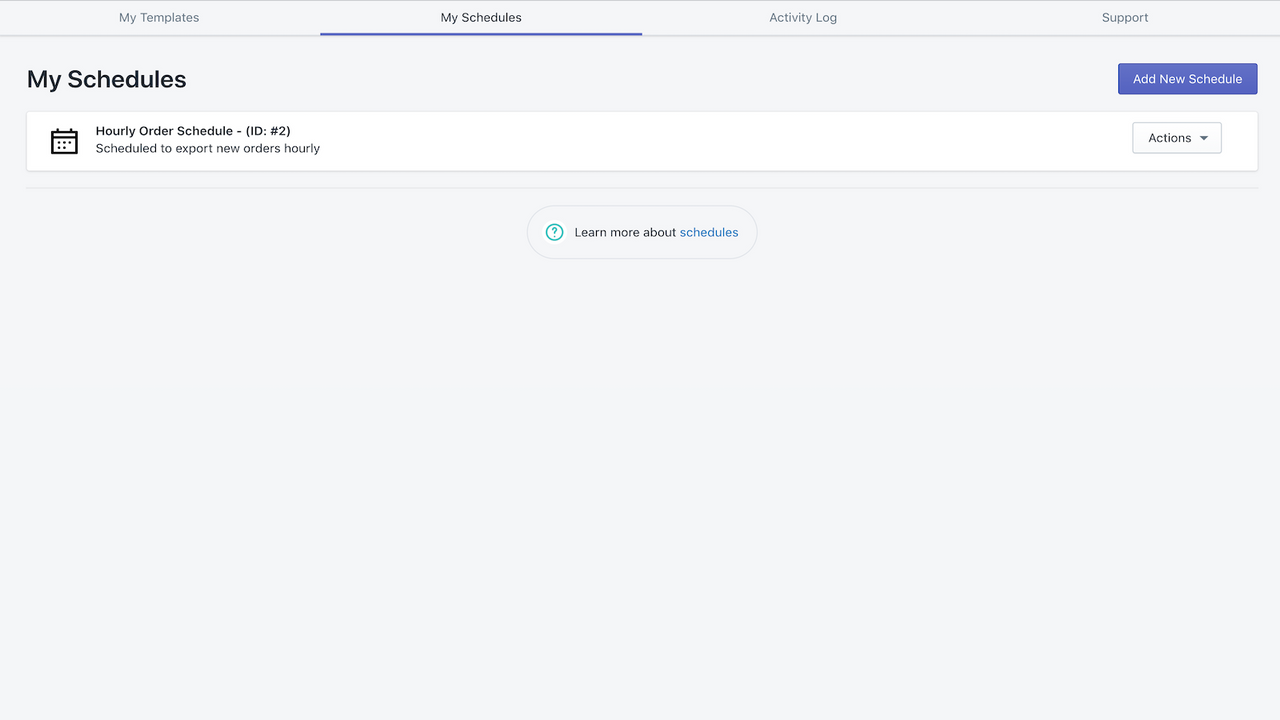Open the Actions dropdown for Hourly Order Schedule
Image resolution: width=1280 pixels, height=720 pixels.
[x=1177, y=138]
